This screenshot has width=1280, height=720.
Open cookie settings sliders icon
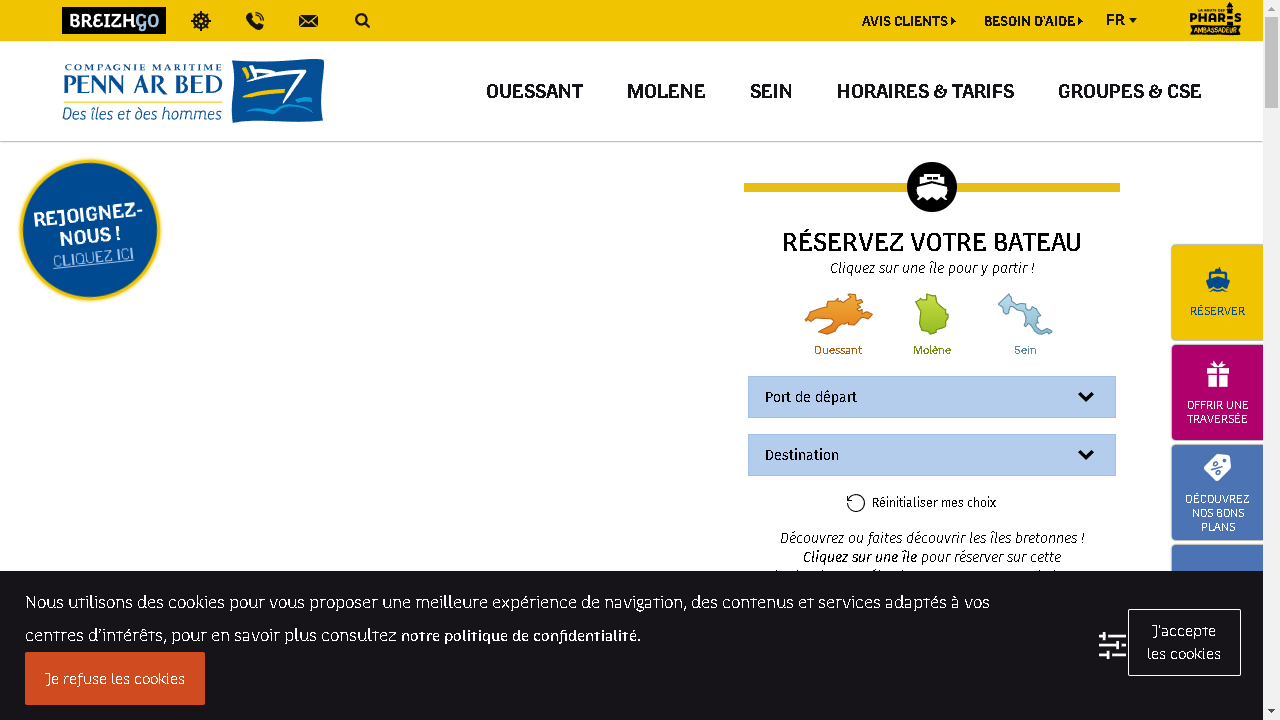pos(1112,645)
